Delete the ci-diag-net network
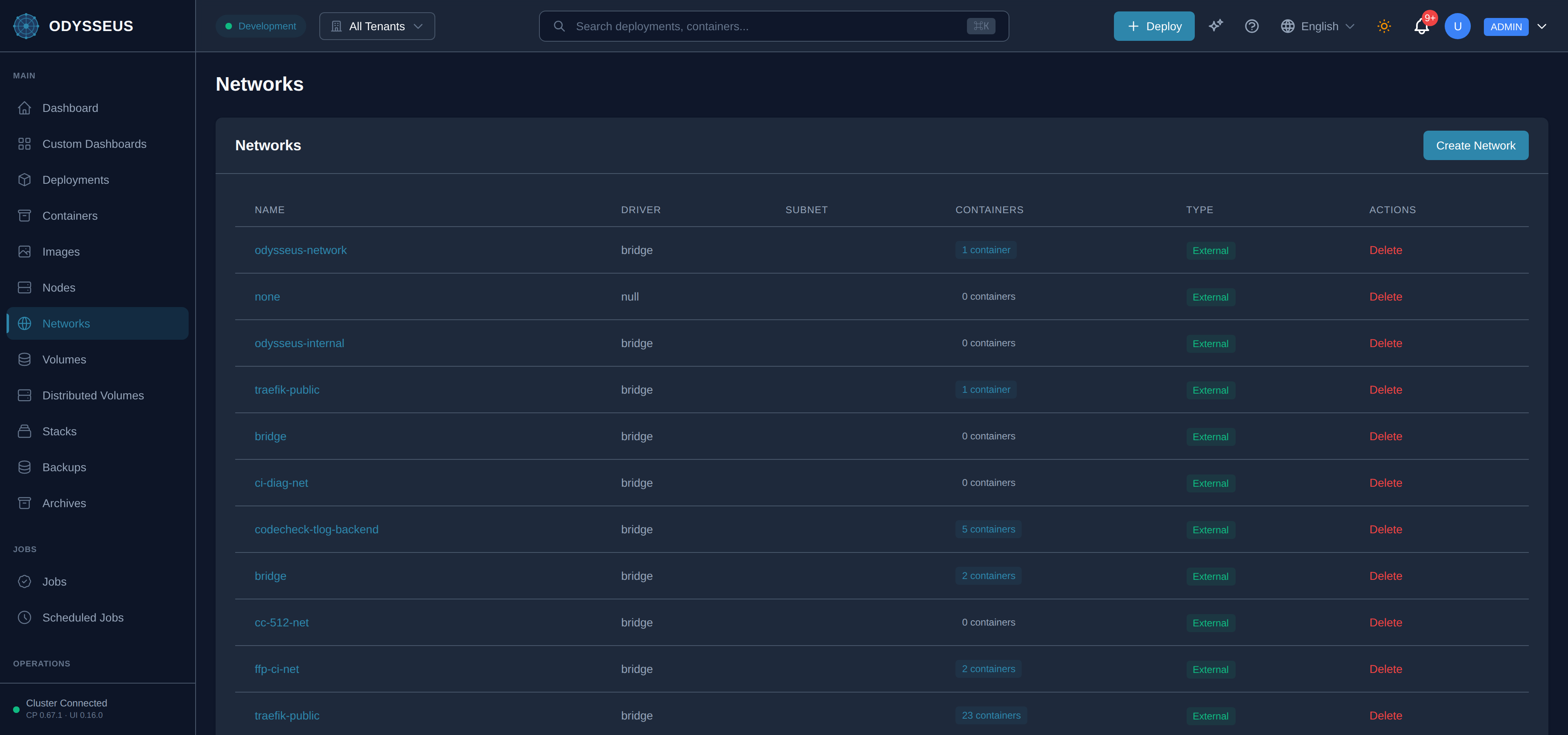Image resolution: width=1568 pixels, height=735 pixels. tap(1385, 483)
